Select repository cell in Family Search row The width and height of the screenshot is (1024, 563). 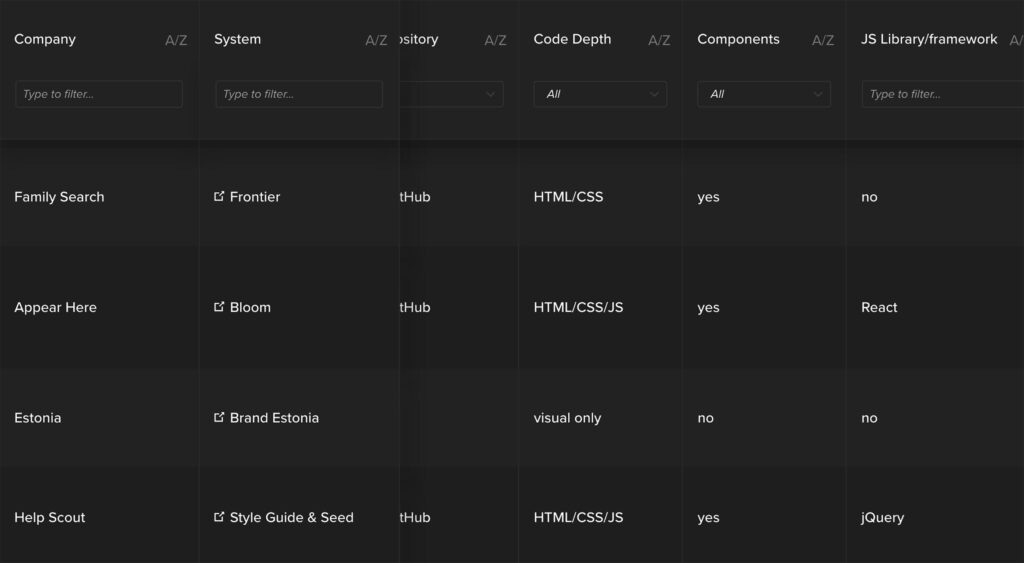[x=415, y=197]
